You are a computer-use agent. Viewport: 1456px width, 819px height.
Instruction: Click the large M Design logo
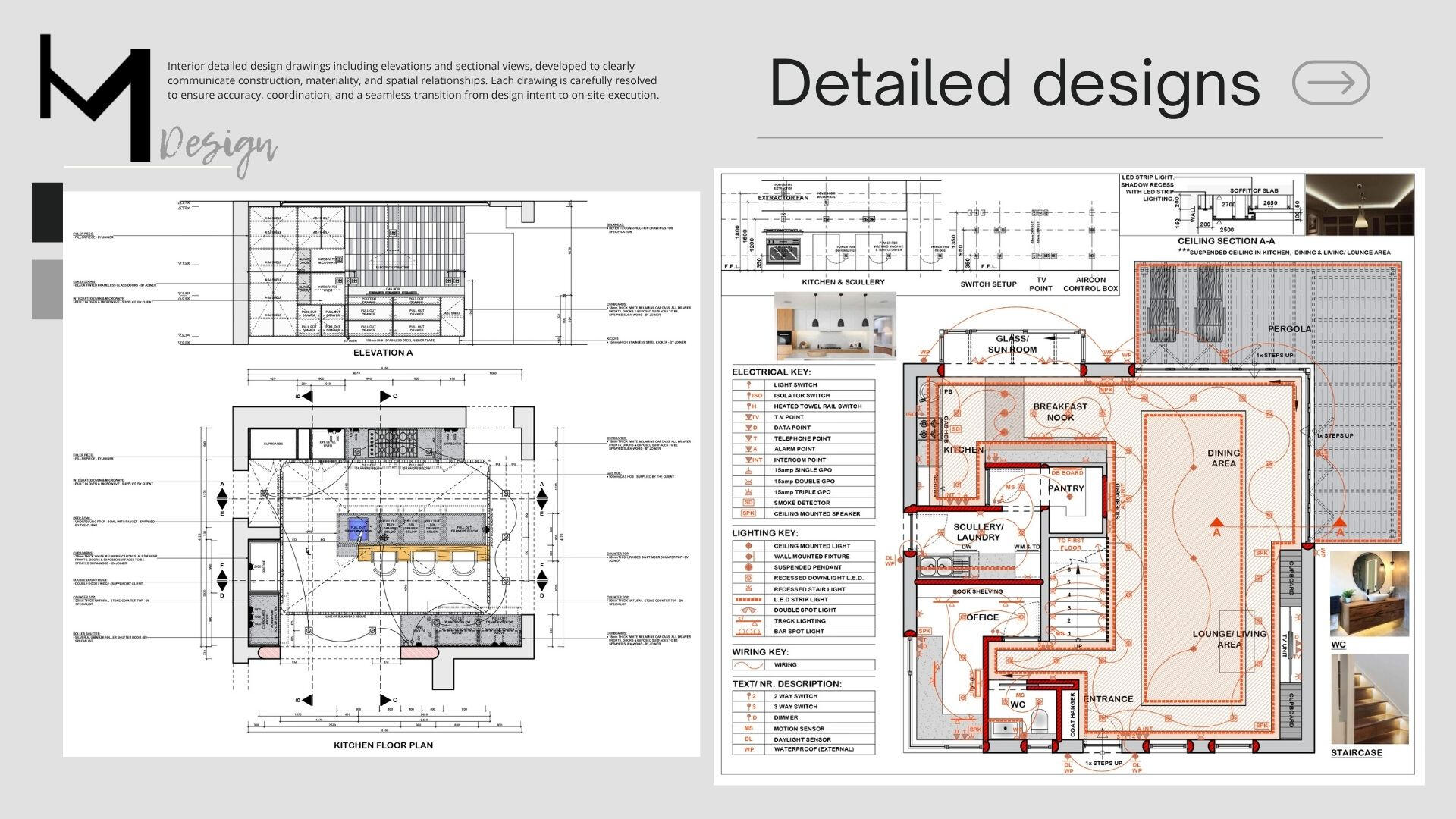pos(96,99)
